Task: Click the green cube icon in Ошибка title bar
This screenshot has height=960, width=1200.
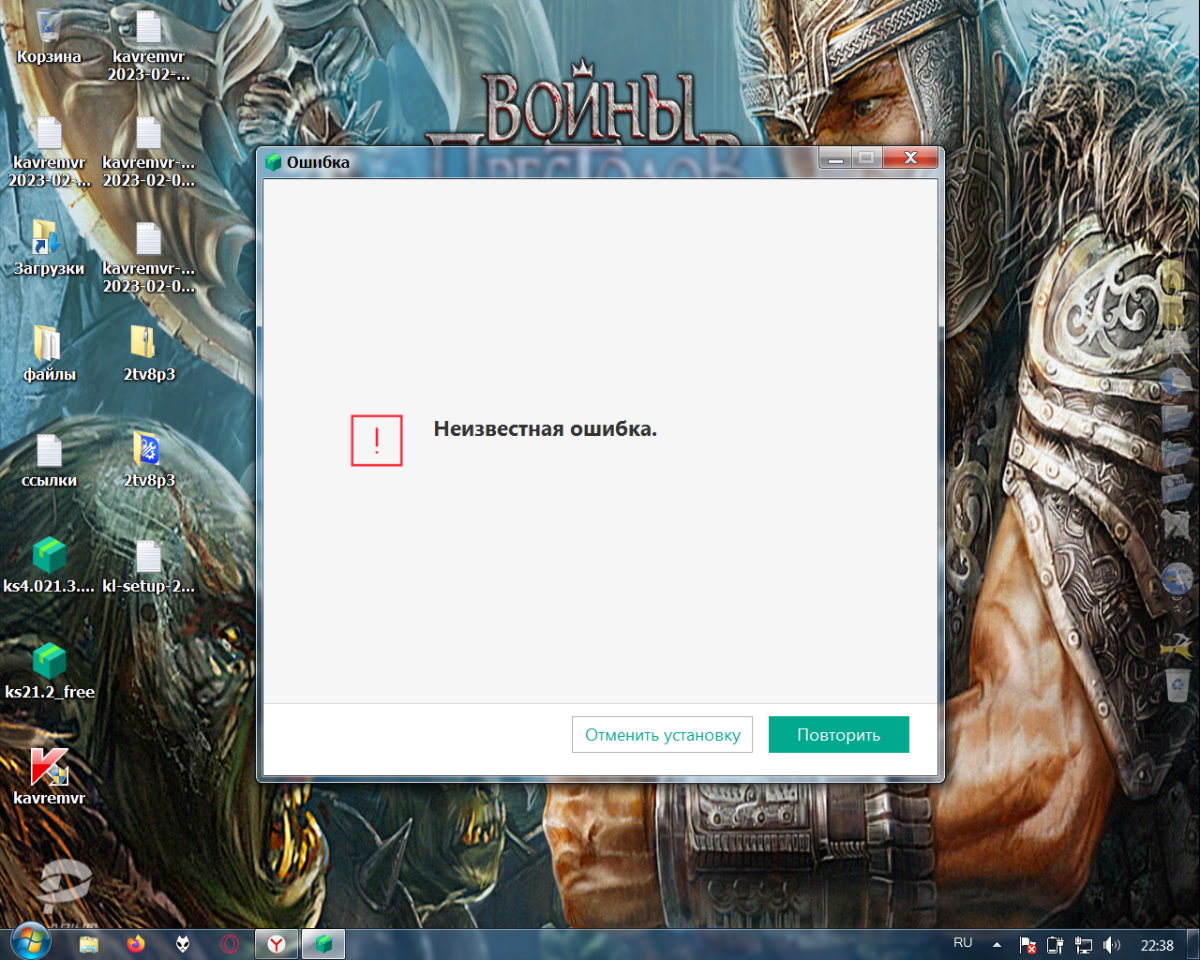Action: (274, 162)
